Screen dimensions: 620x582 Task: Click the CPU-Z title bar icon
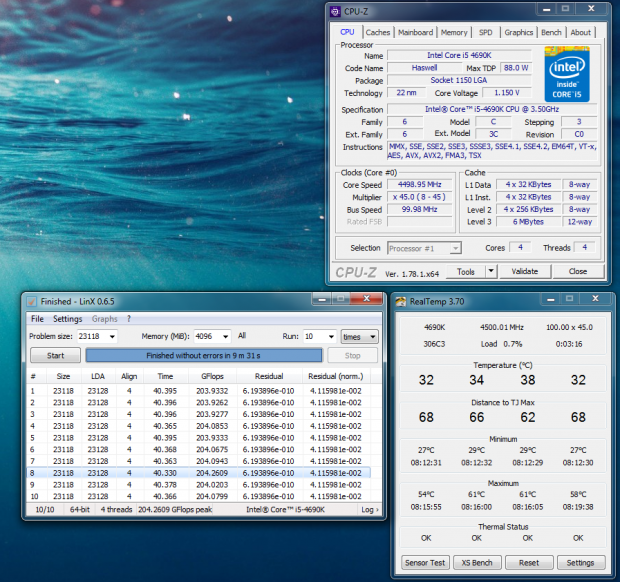pyautogui.click(x=336, y=12)
